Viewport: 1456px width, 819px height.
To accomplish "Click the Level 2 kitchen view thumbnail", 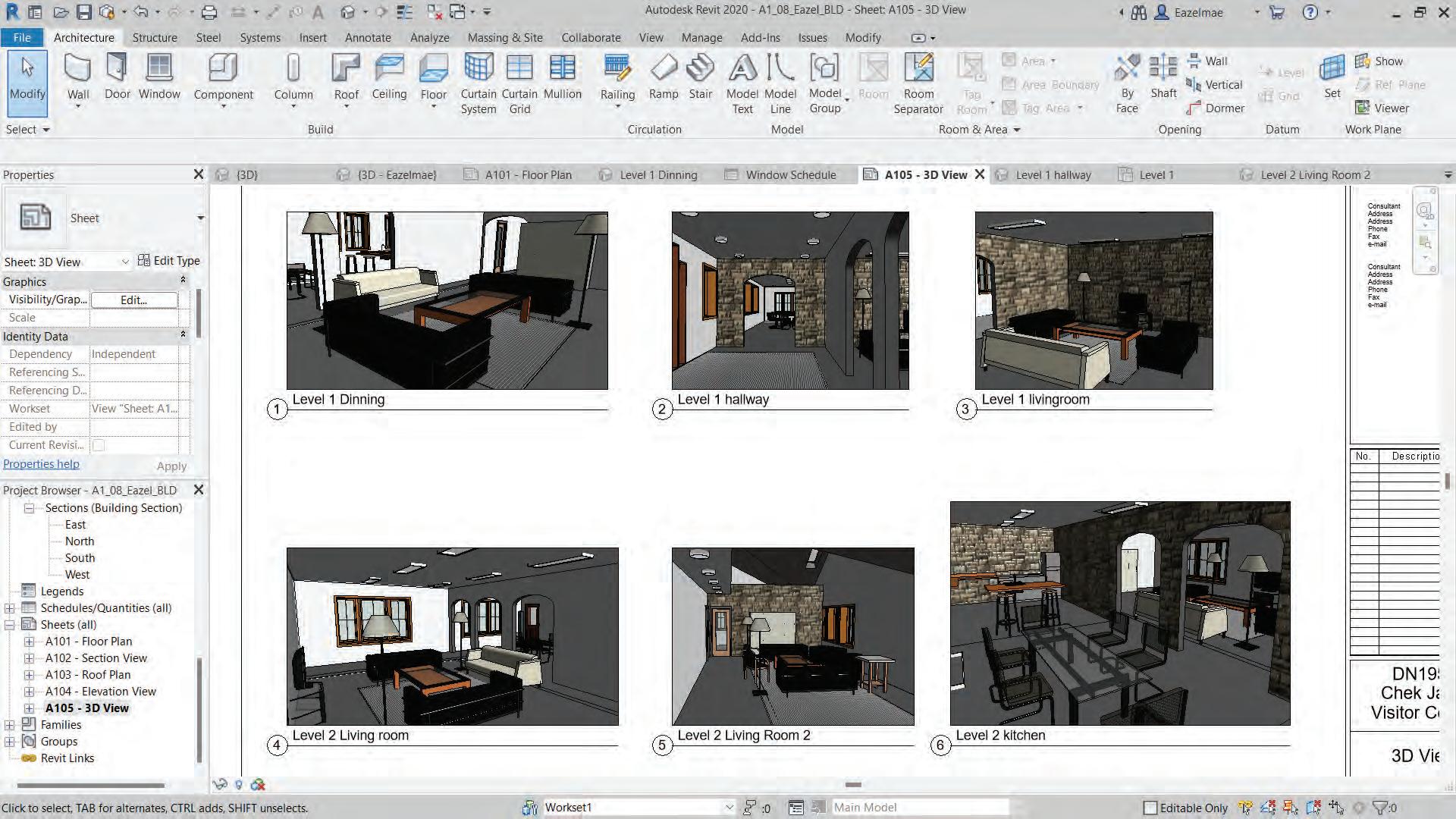I will click(1119, 613).
